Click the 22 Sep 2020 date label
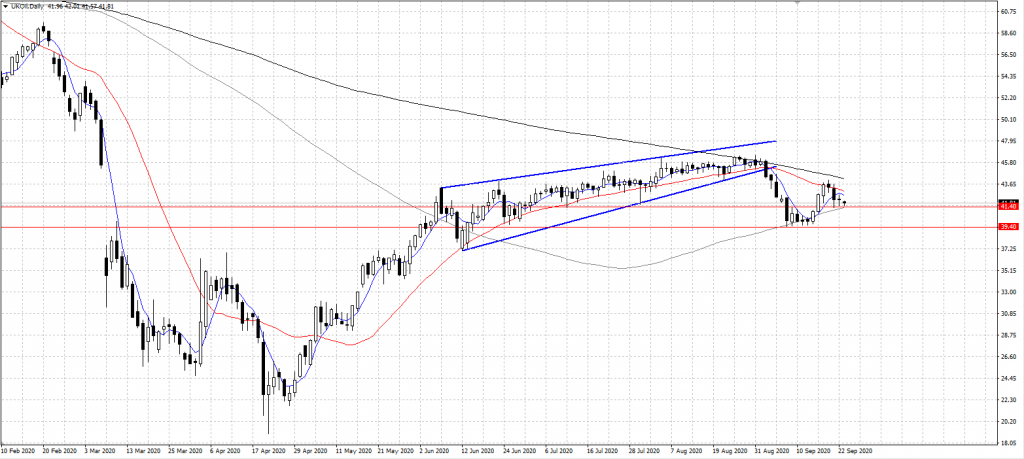1024x459 pixels. click(x=855, y=452)
